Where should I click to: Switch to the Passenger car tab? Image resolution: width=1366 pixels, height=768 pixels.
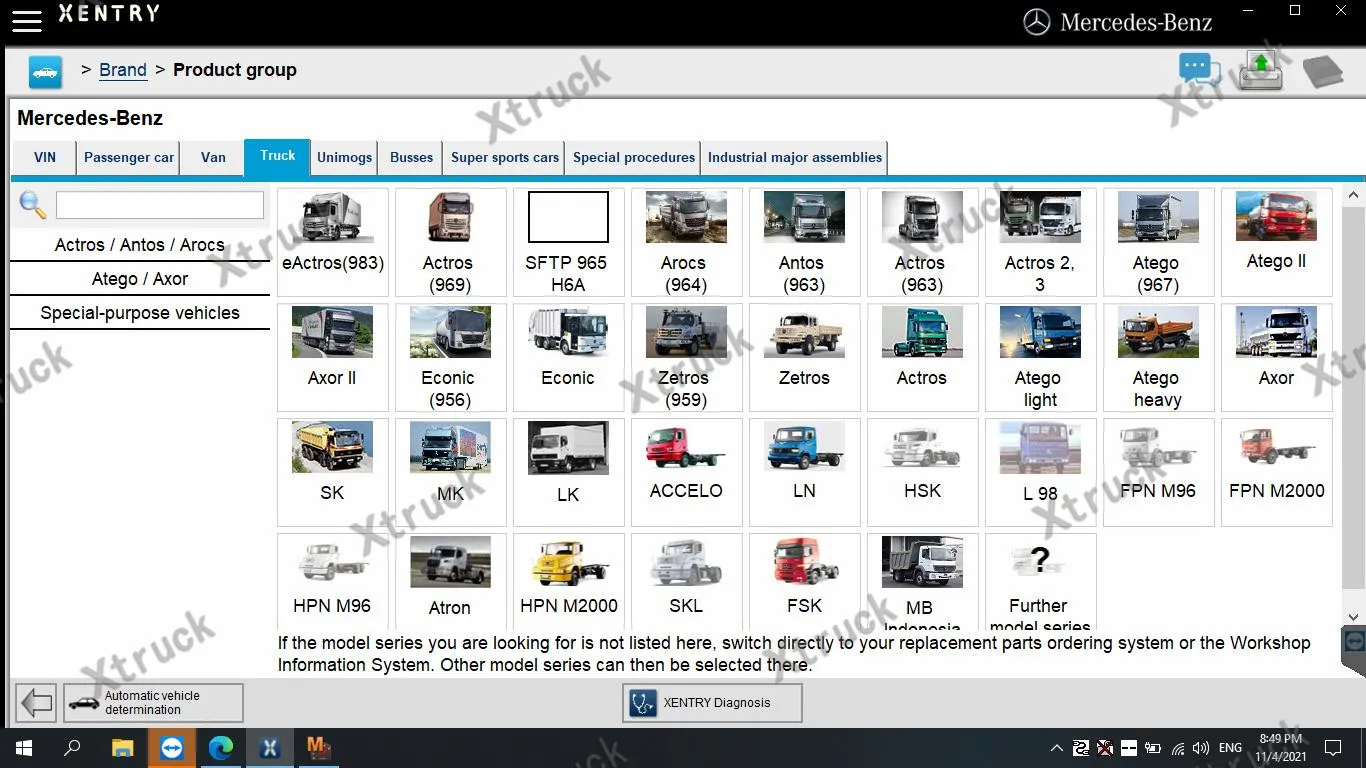pos(129,158)
